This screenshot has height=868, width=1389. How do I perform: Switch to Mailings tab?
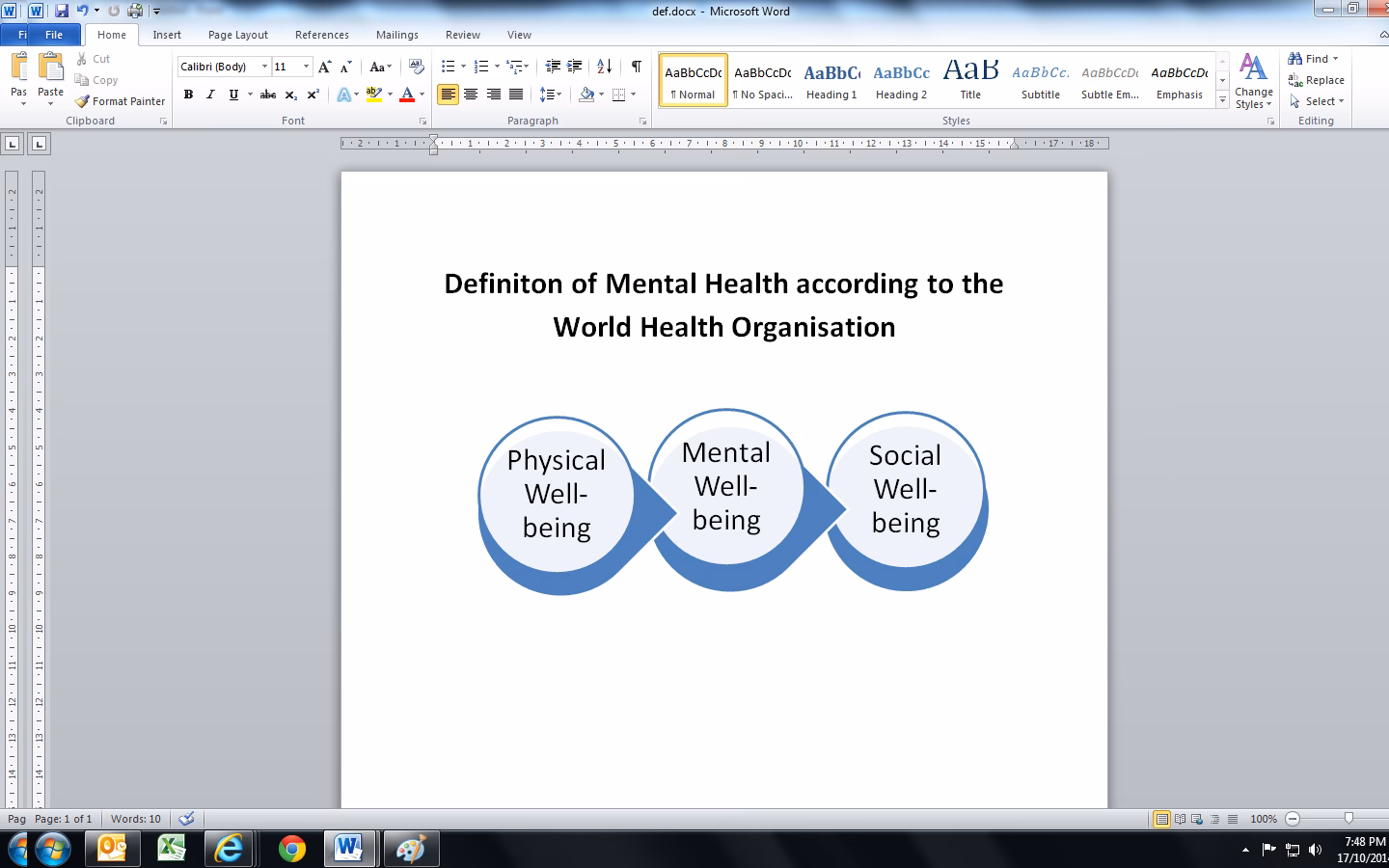(397, 35)
